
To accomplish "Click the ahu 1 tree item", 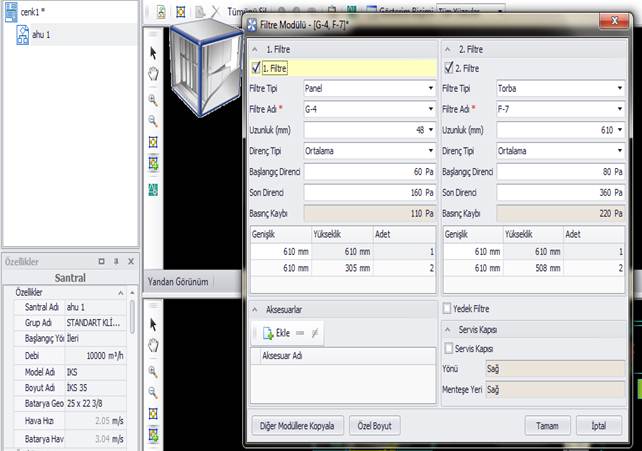I will pos(40,35).
